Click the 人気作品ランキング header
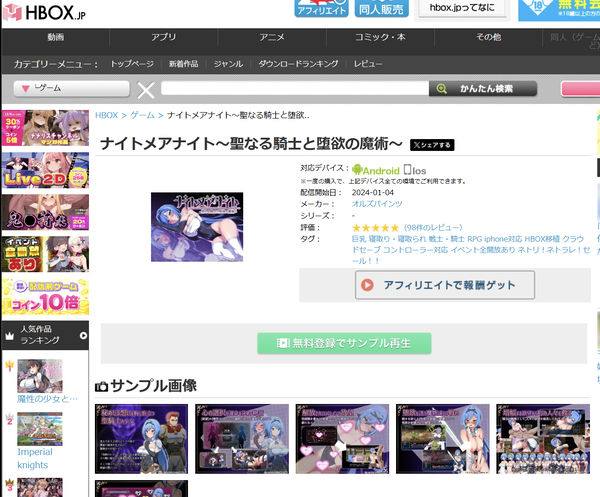 (45, 335)
